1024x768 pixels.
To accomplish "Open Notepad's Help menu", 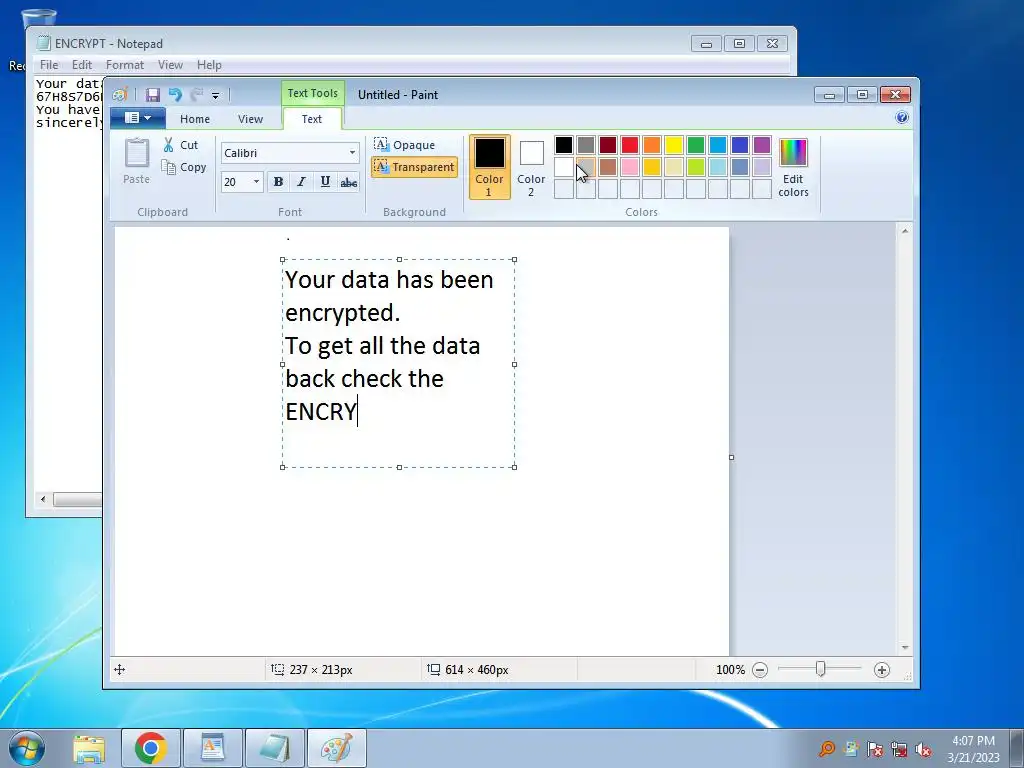I will (x=209, y=65).
